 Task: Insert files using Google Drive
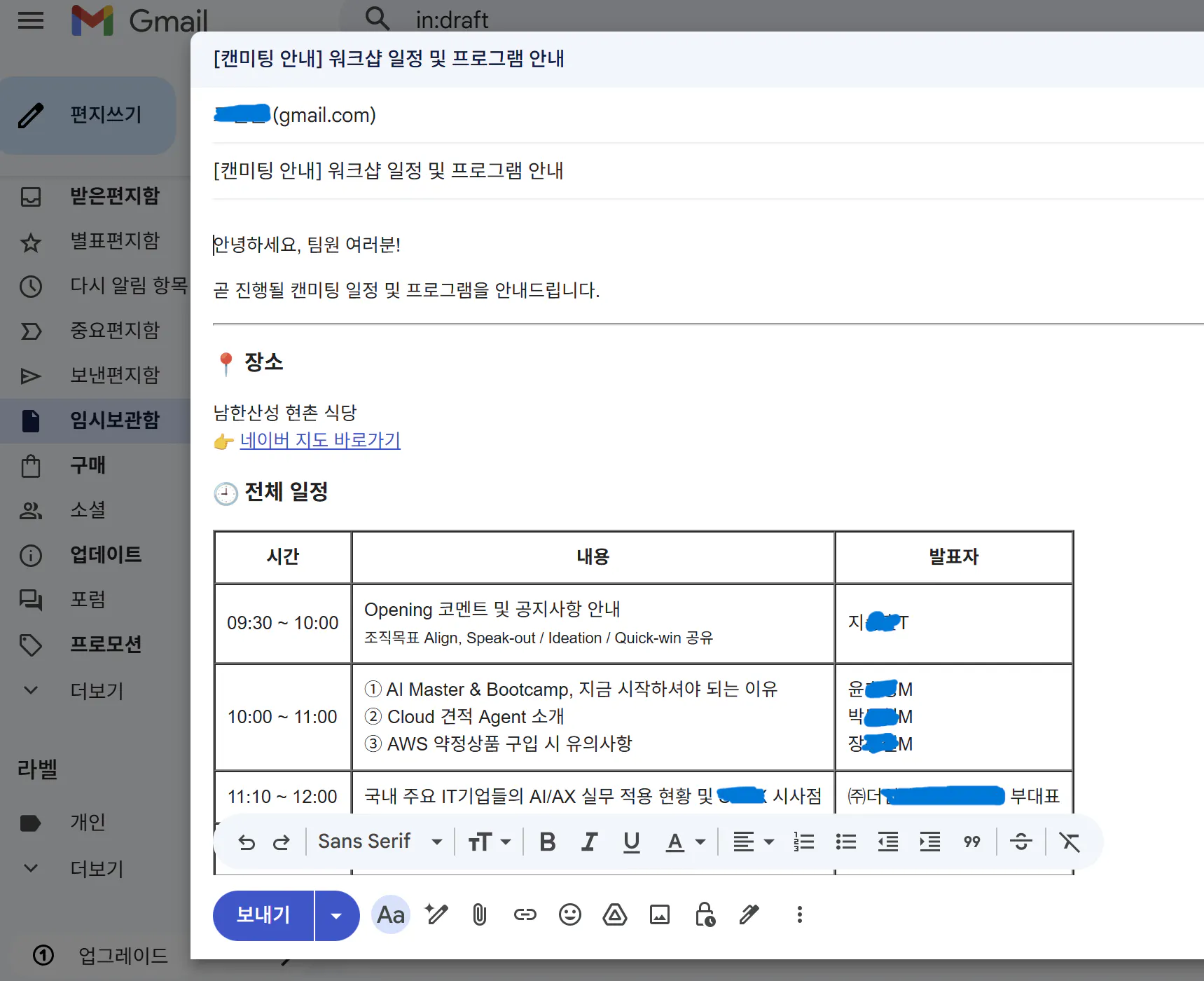pos(614,914)
